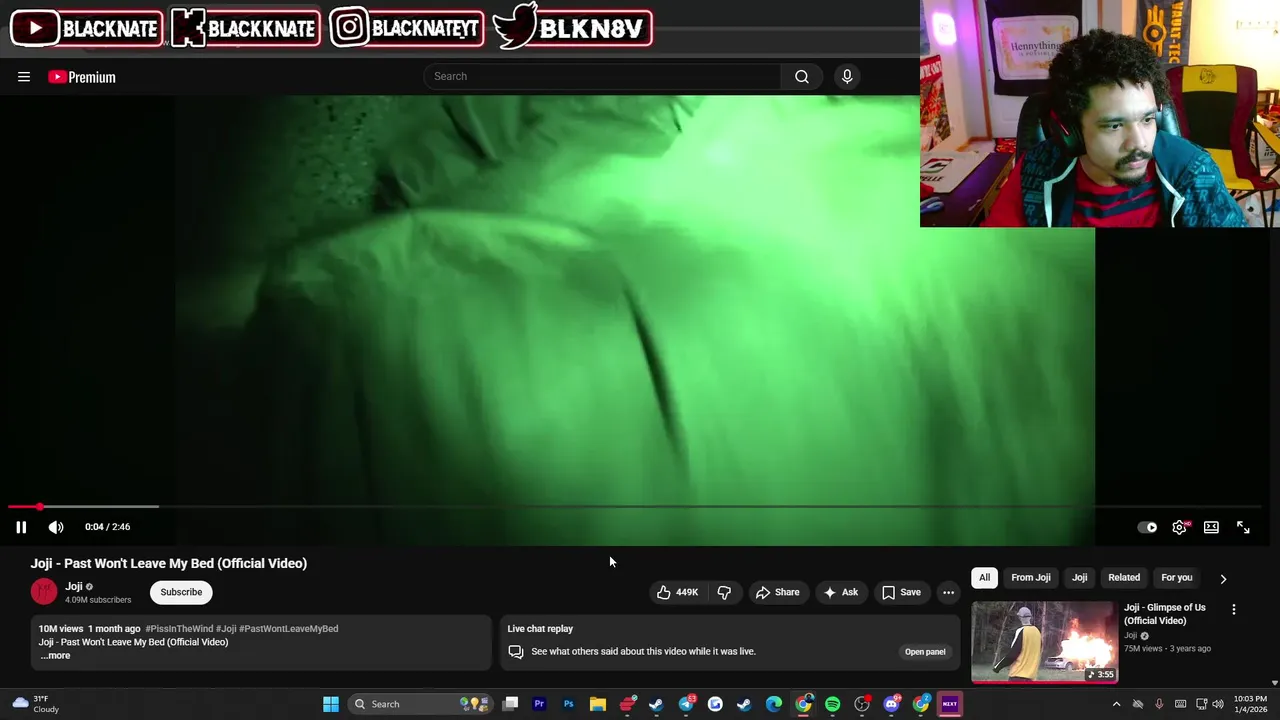Show more filter chips arrow
Viewport: 1280px width, 720px height.
coord(1223,578)
